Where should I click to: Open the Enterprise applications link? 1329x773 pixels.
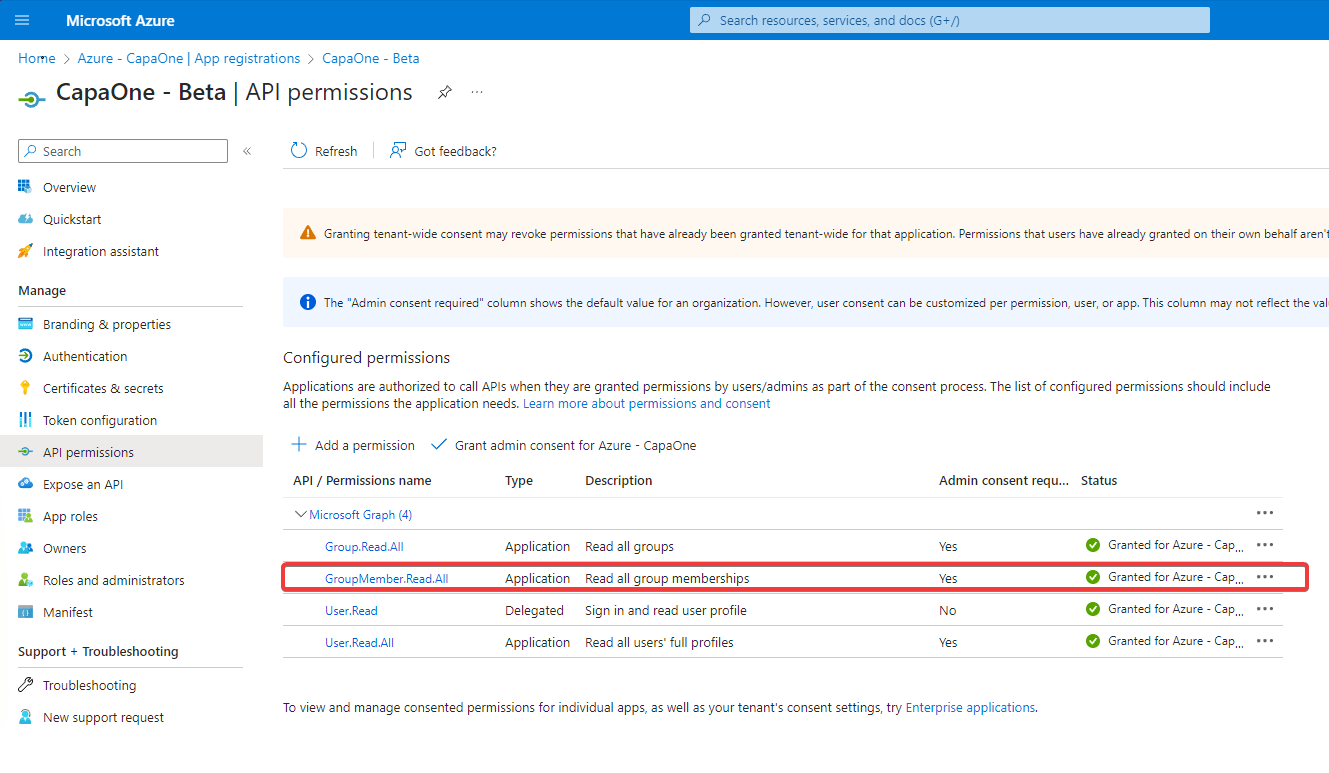coord(970,707)
